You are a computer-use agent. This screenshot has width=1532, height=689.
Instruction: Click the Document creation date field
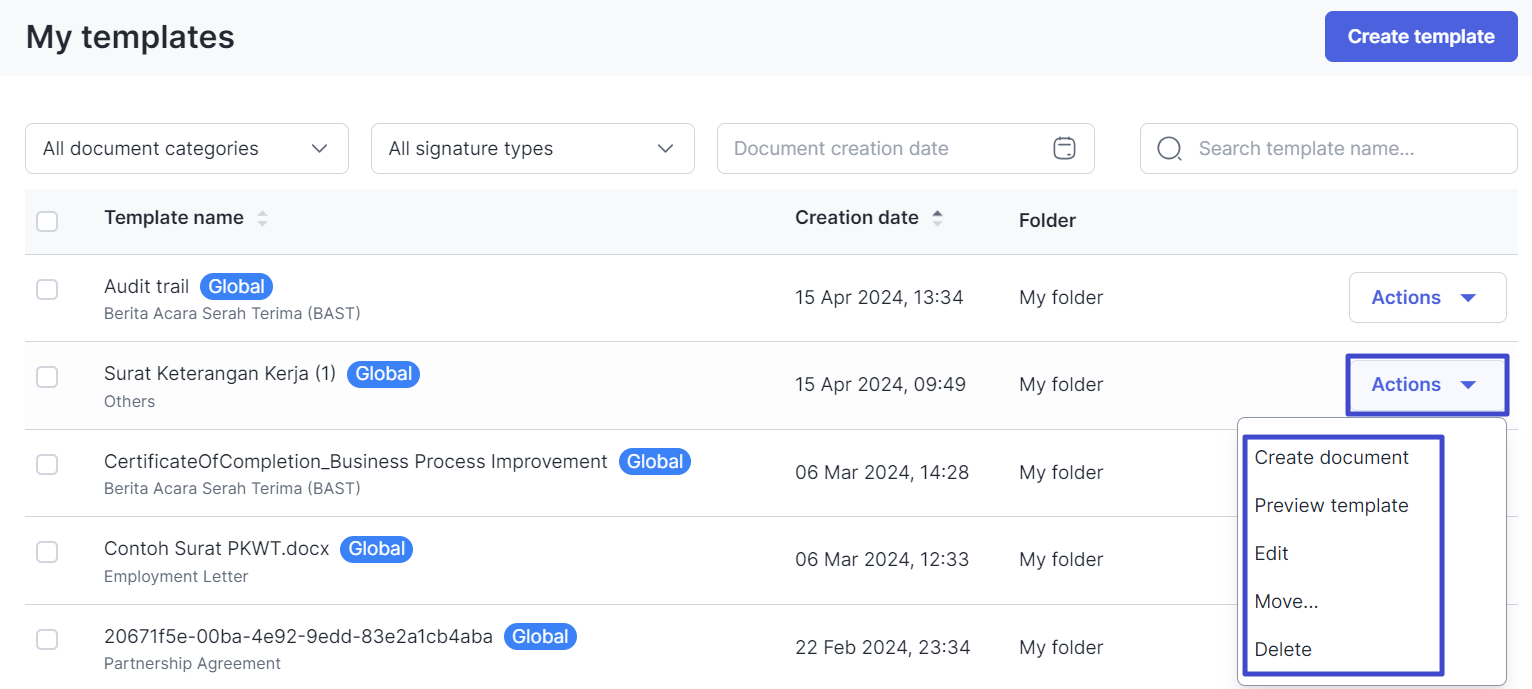906,149
